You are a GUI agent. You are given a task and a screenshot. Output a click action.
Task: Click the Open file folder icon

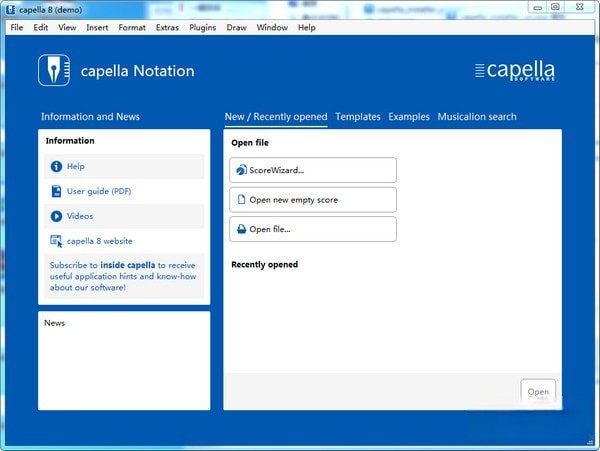[241, 229]
